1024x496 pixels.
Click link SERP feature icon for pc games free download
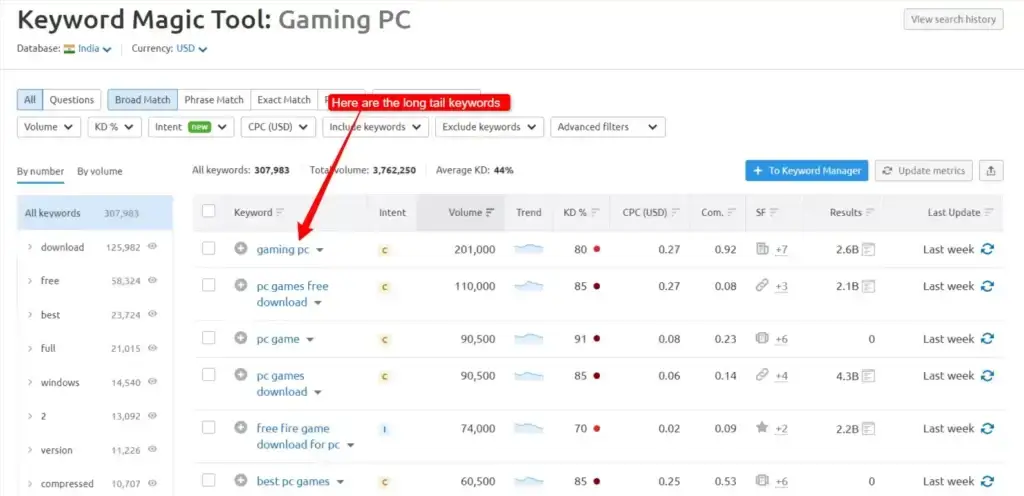tap(761, 285)
